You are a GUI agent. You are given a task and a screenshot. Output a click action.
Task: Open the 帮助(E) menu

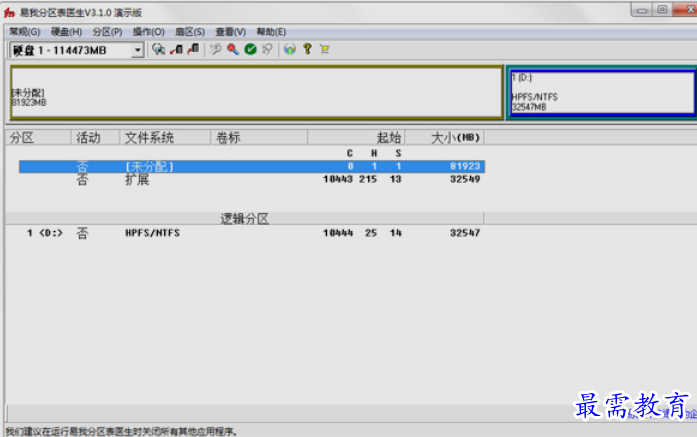pyautogui.click(x=271, y=32)
